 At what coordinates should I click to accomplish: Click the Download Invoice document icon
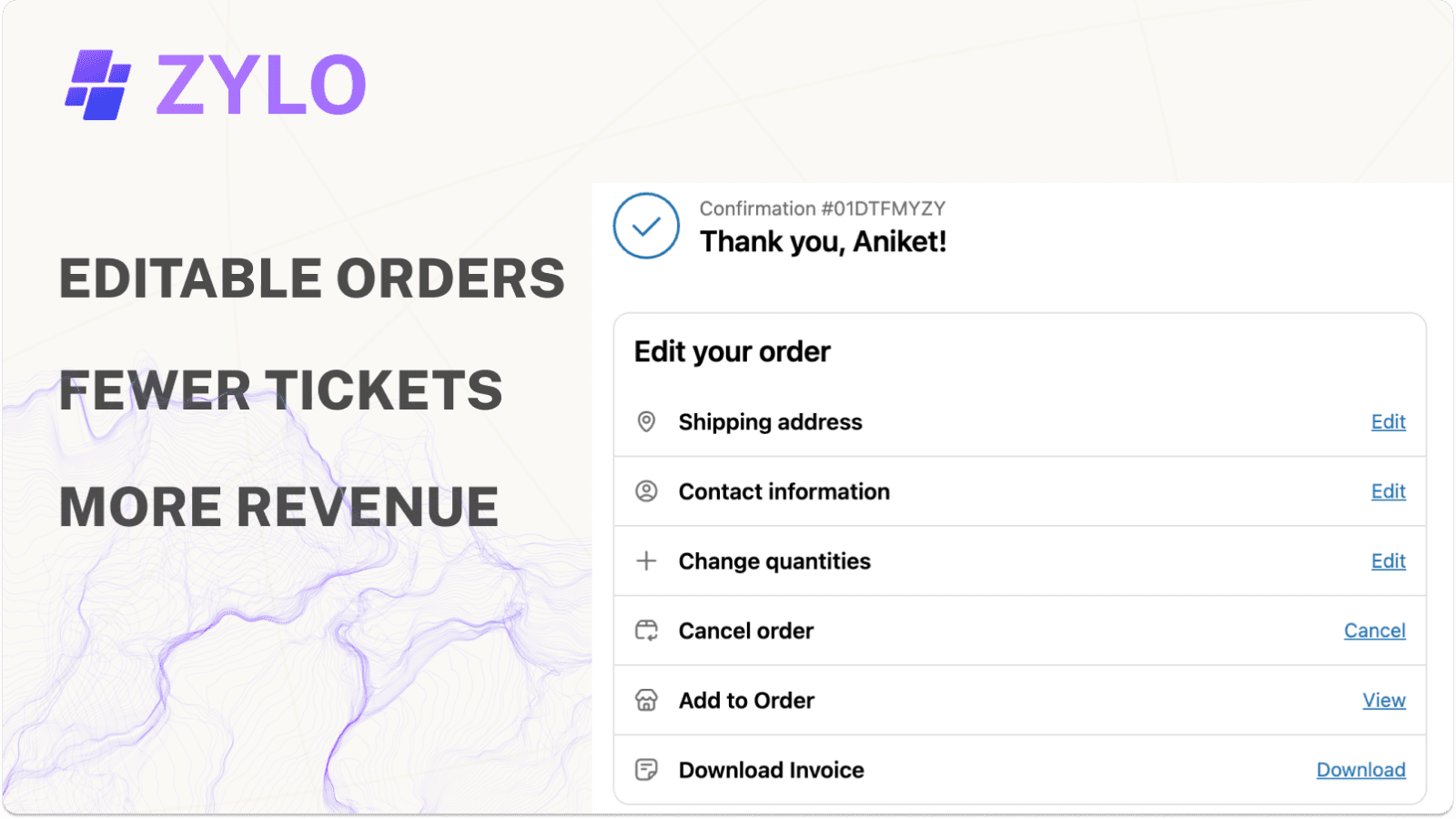point(646,770)
